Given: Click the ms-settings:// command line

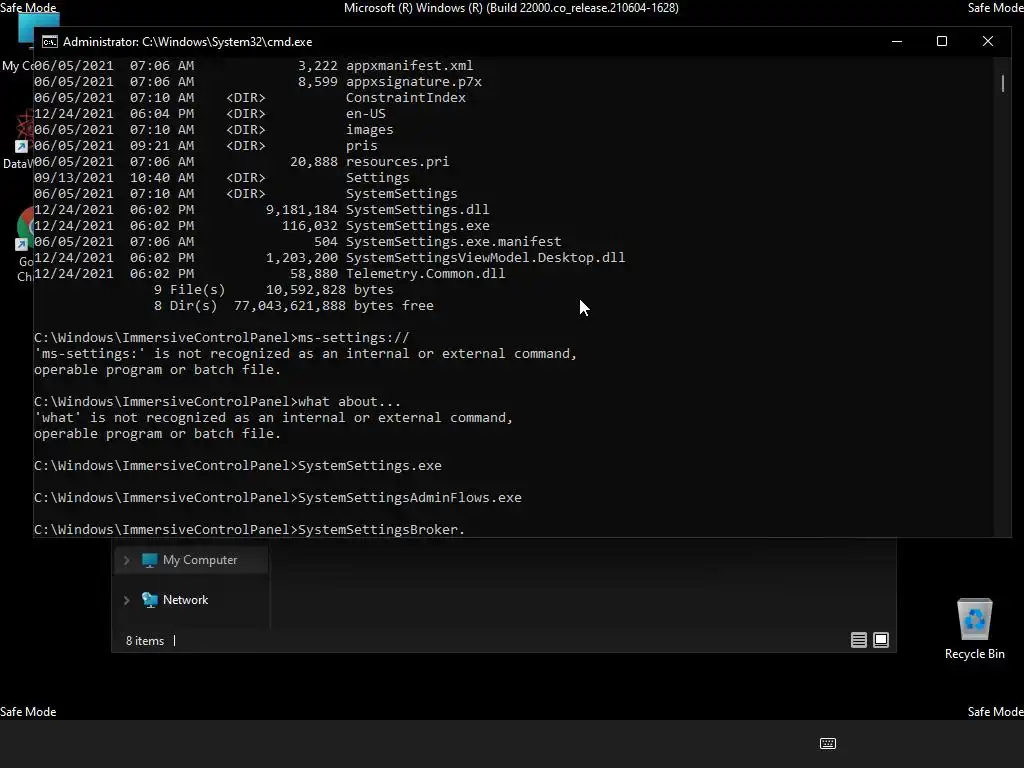Looking at the screenshot, I should [221, 338].
